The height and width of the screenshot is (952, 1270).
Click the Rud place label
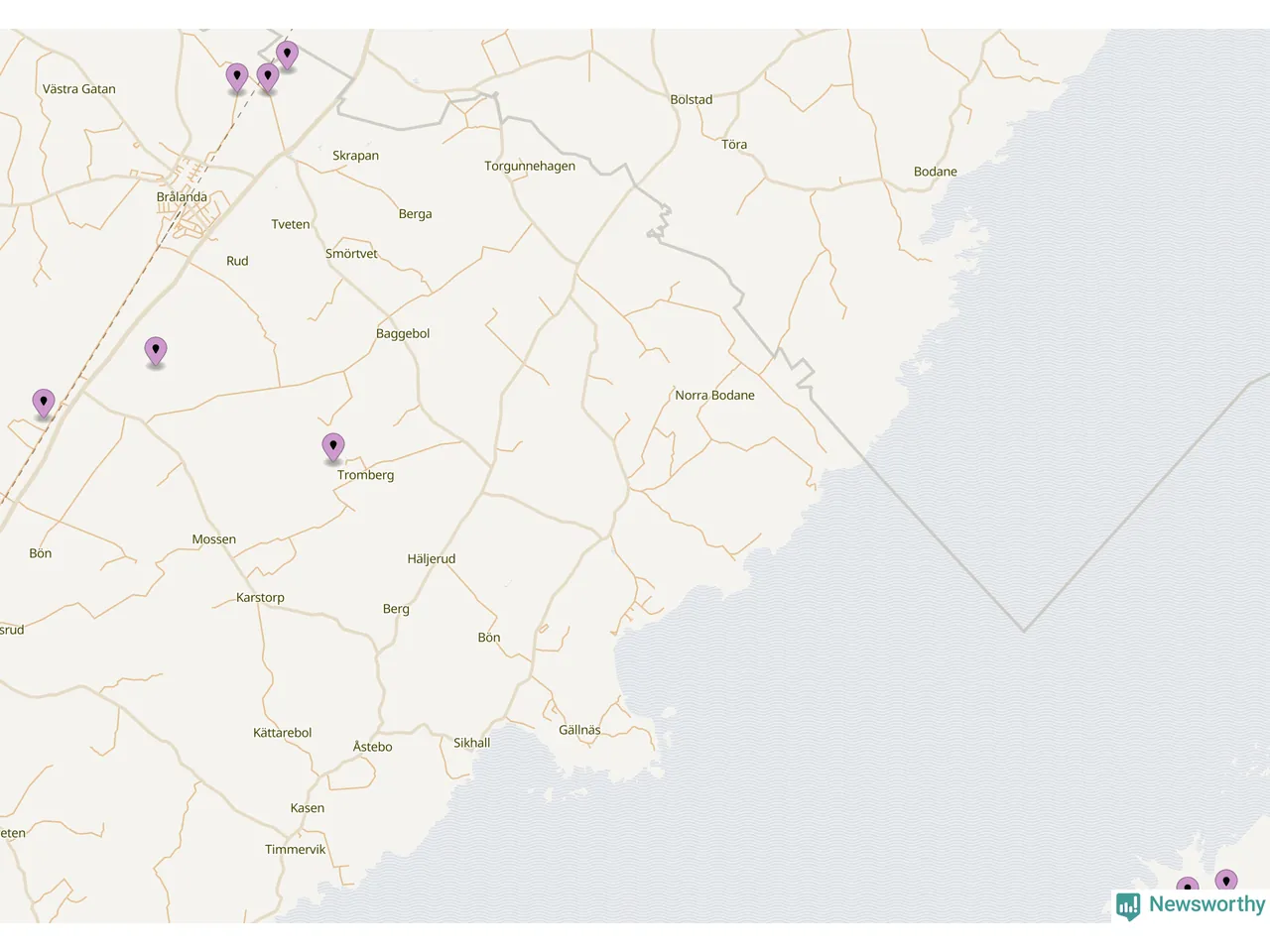237,262
